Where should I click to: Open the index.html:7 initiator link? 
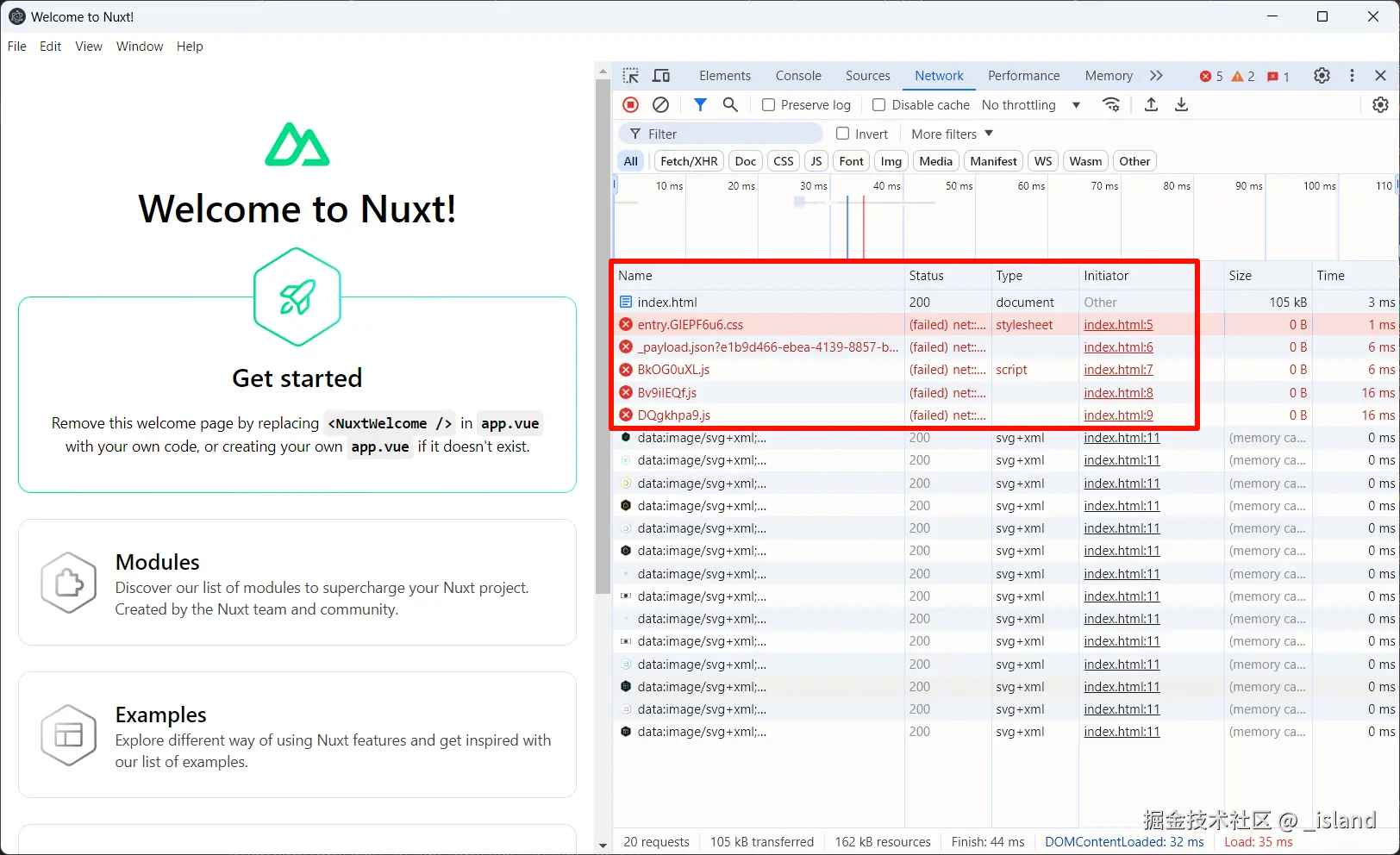(1118, 370)
